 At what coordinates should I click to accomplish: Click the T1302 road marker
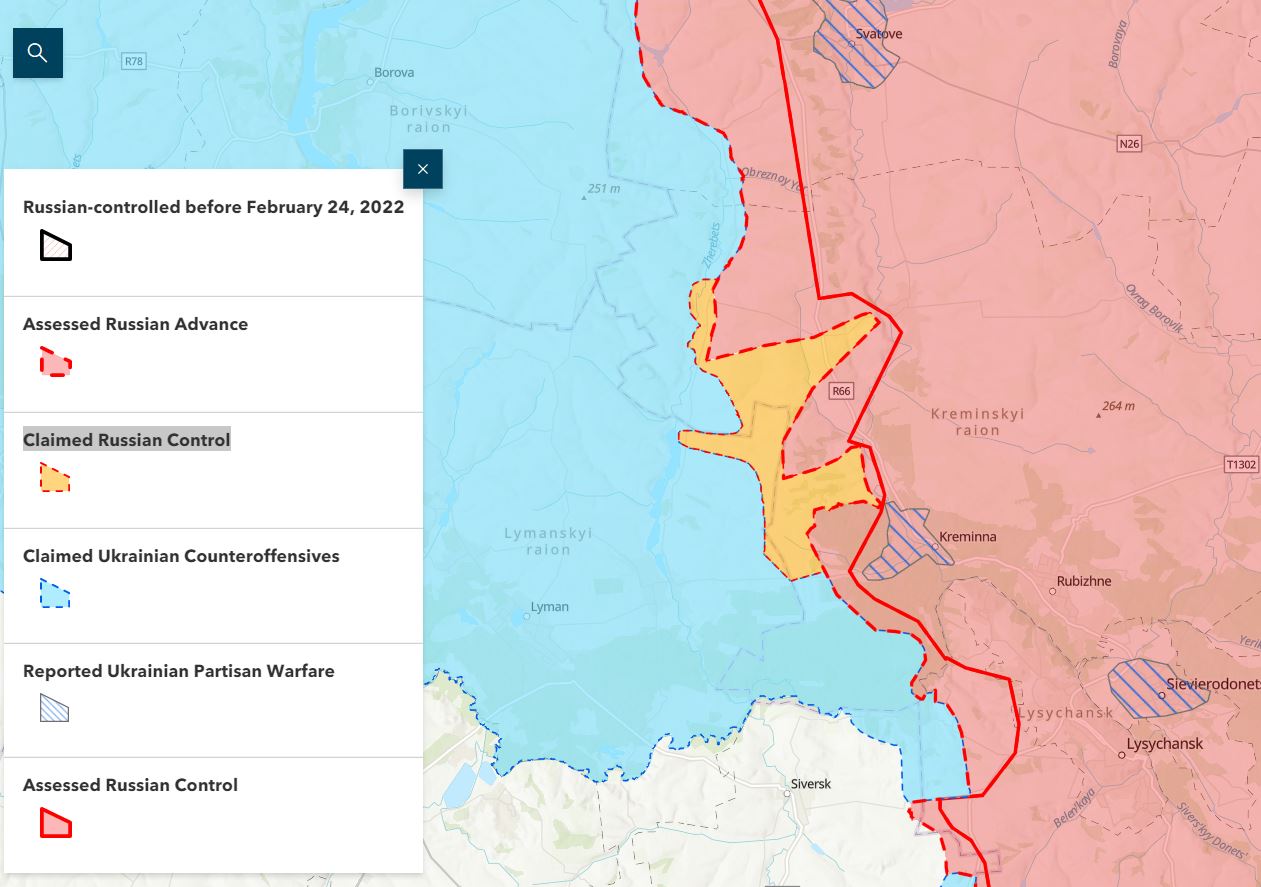point(1240,464)
